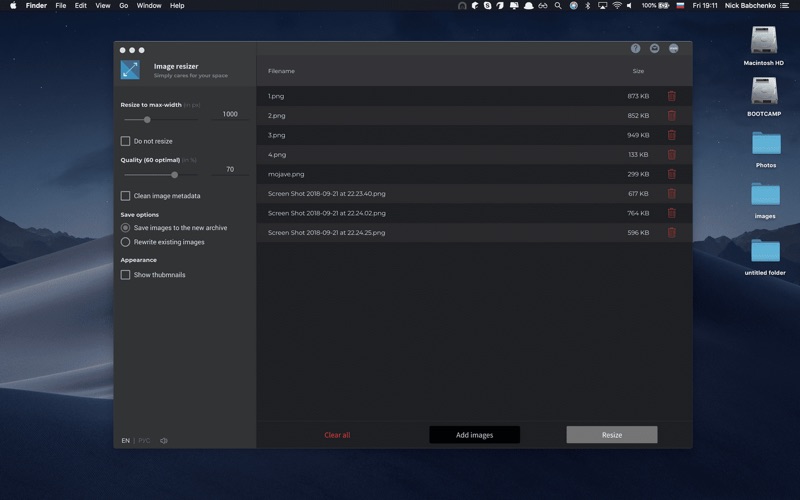Viewport: 800px width, 500px height.
Task: Click the Resize button
Action: 612,435
